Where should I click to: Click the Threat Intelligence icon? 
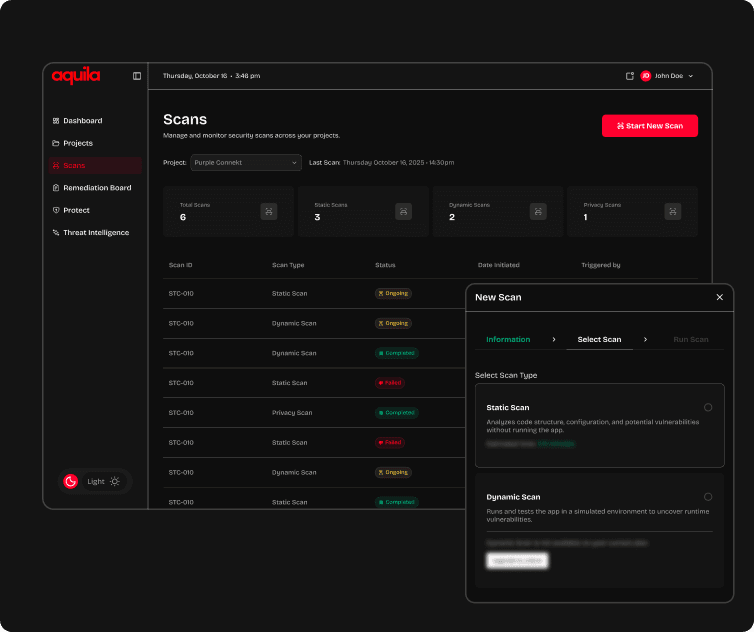(x=56, y=232)
